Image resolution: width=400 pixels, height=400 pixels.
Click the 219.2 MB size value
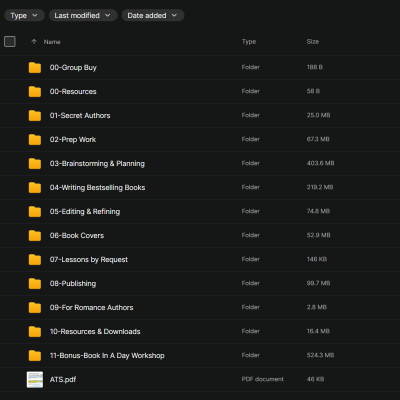point(320,187)
